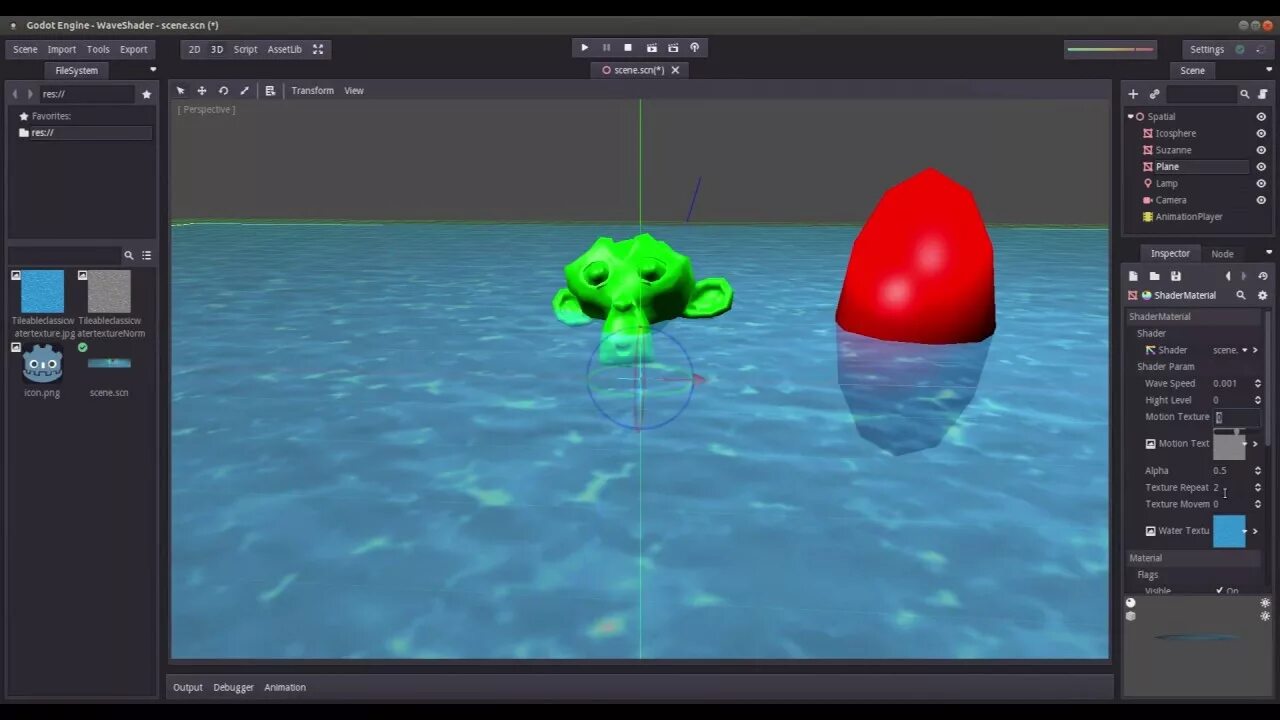Open the Export menu
The width and height of the screenshot is (1280, 720).
click(134, 49)
